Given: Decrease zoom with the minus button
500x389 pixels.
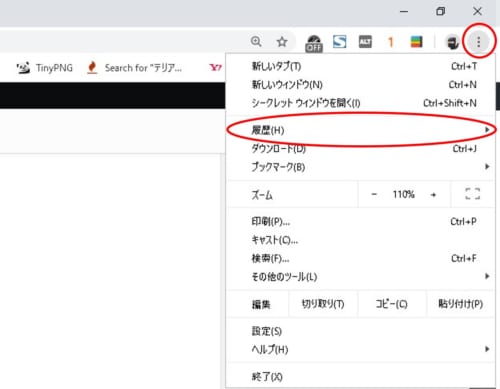Looking at the screenshot, I should click(x=374, y=194).
